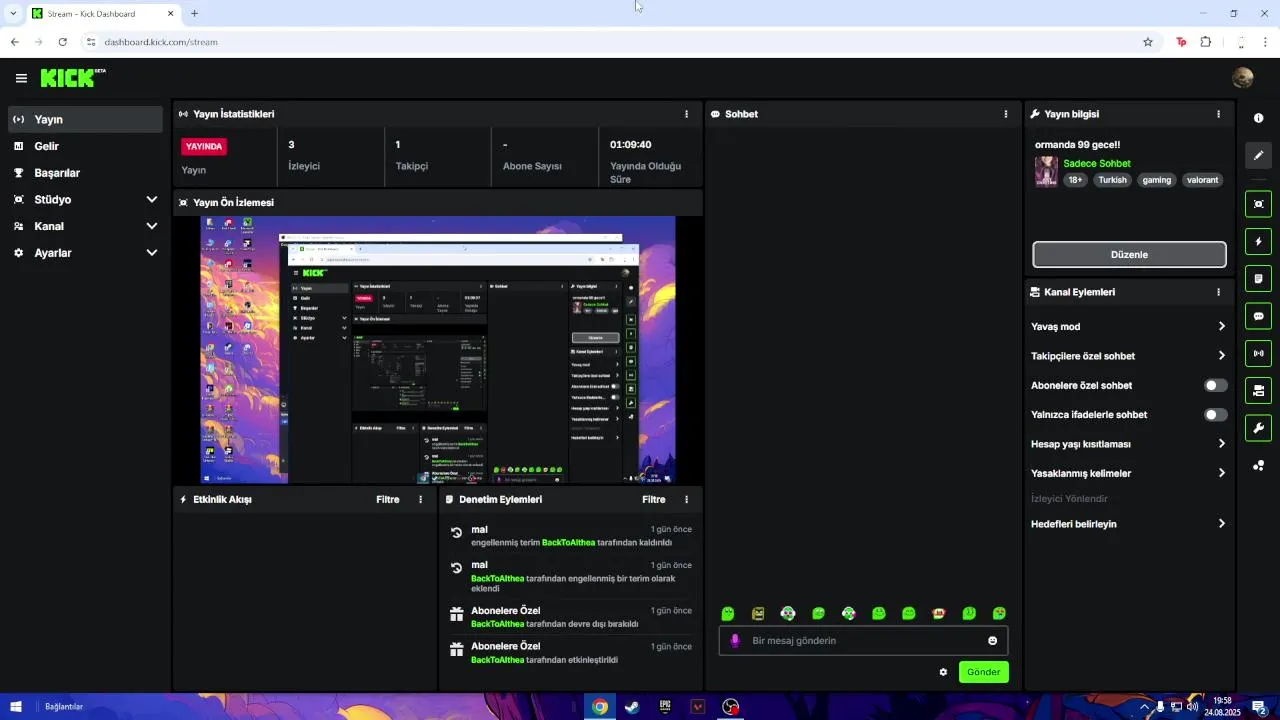Image resolution: width=1280 pixels, height=720 pixels.
Task: Insert the first green Kick emote
Action: pyautogui.click(x=728, y=613)
